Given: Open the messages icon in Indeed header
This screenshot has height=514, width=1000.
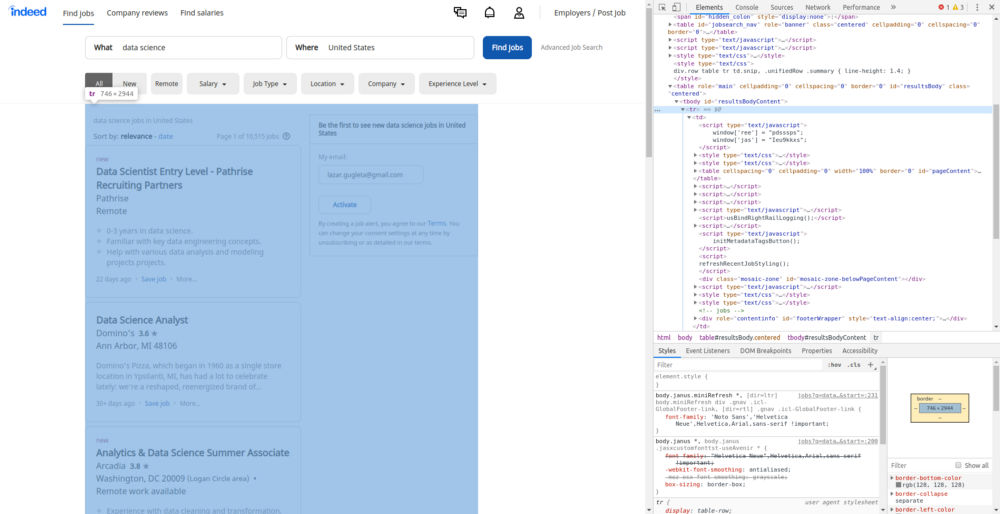Looking at the screenshot, I should (460, 13).
